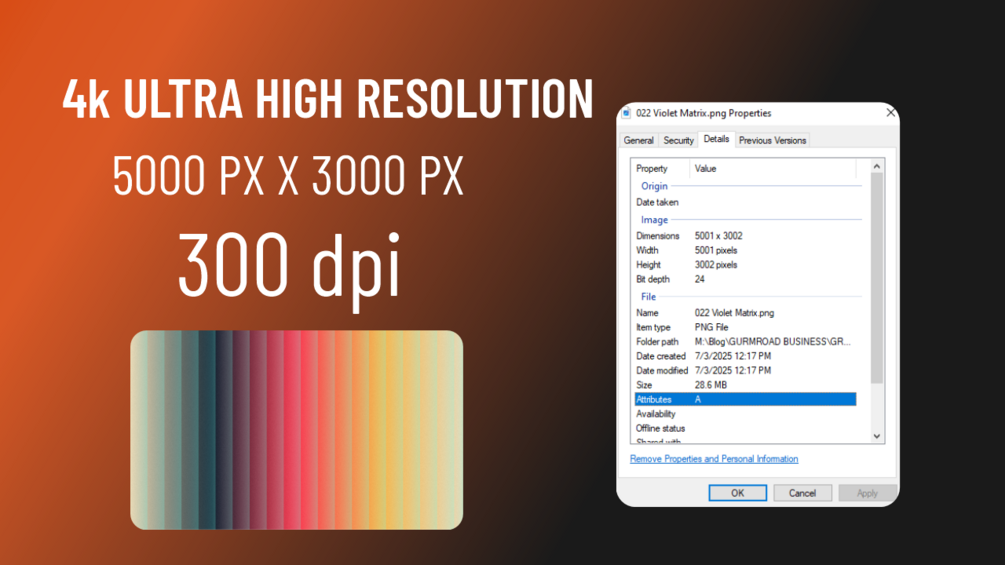Click the Origin section heading

654,186
